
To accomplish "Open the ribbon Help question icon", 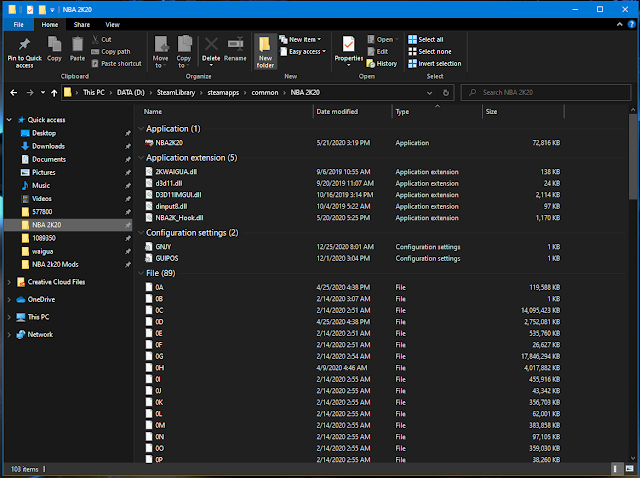I will (x=631, y=24).
